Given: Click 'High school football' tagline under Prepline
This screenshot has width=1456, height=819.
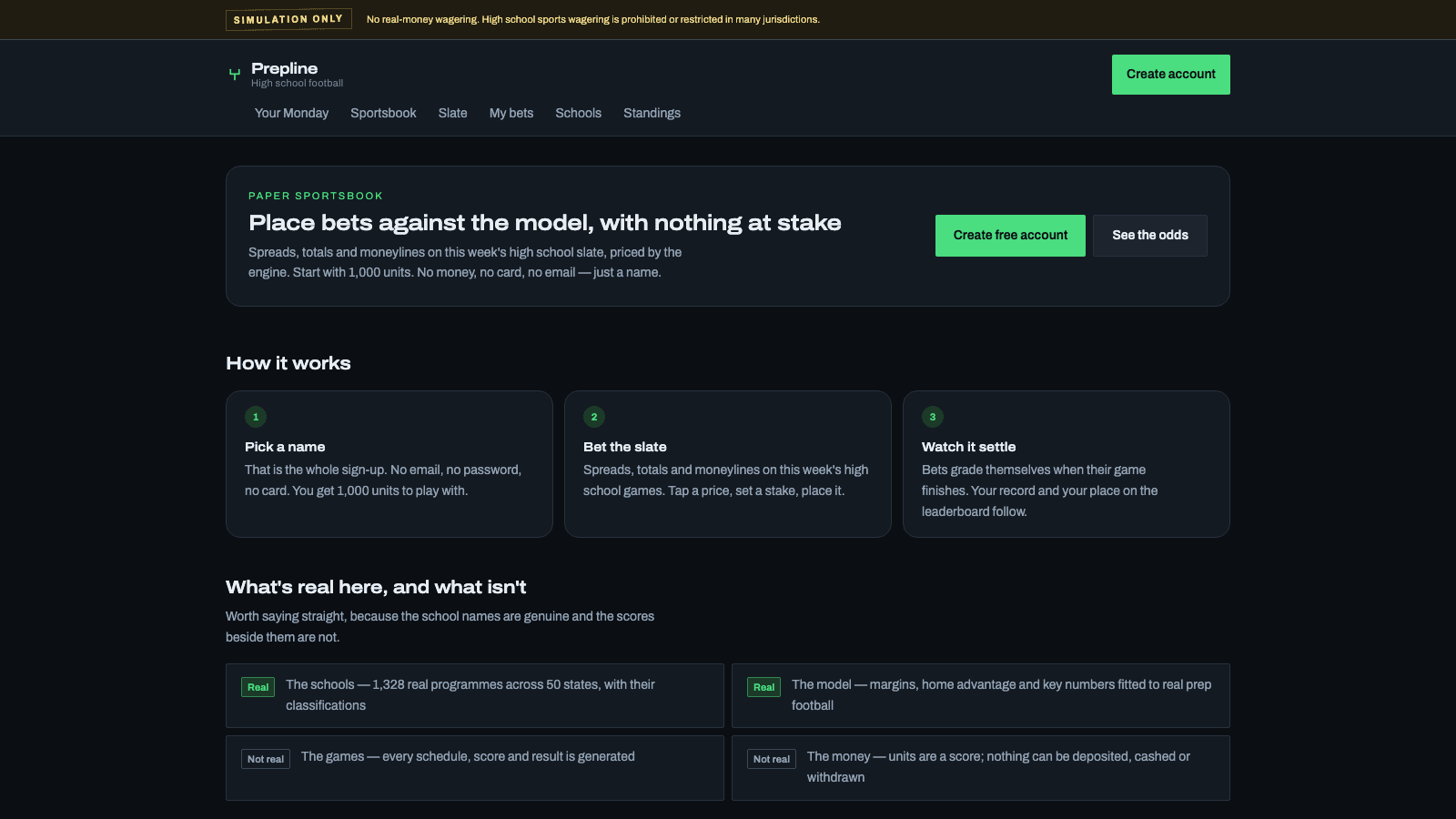Looking at the screenshot, I should click(298, 83).
